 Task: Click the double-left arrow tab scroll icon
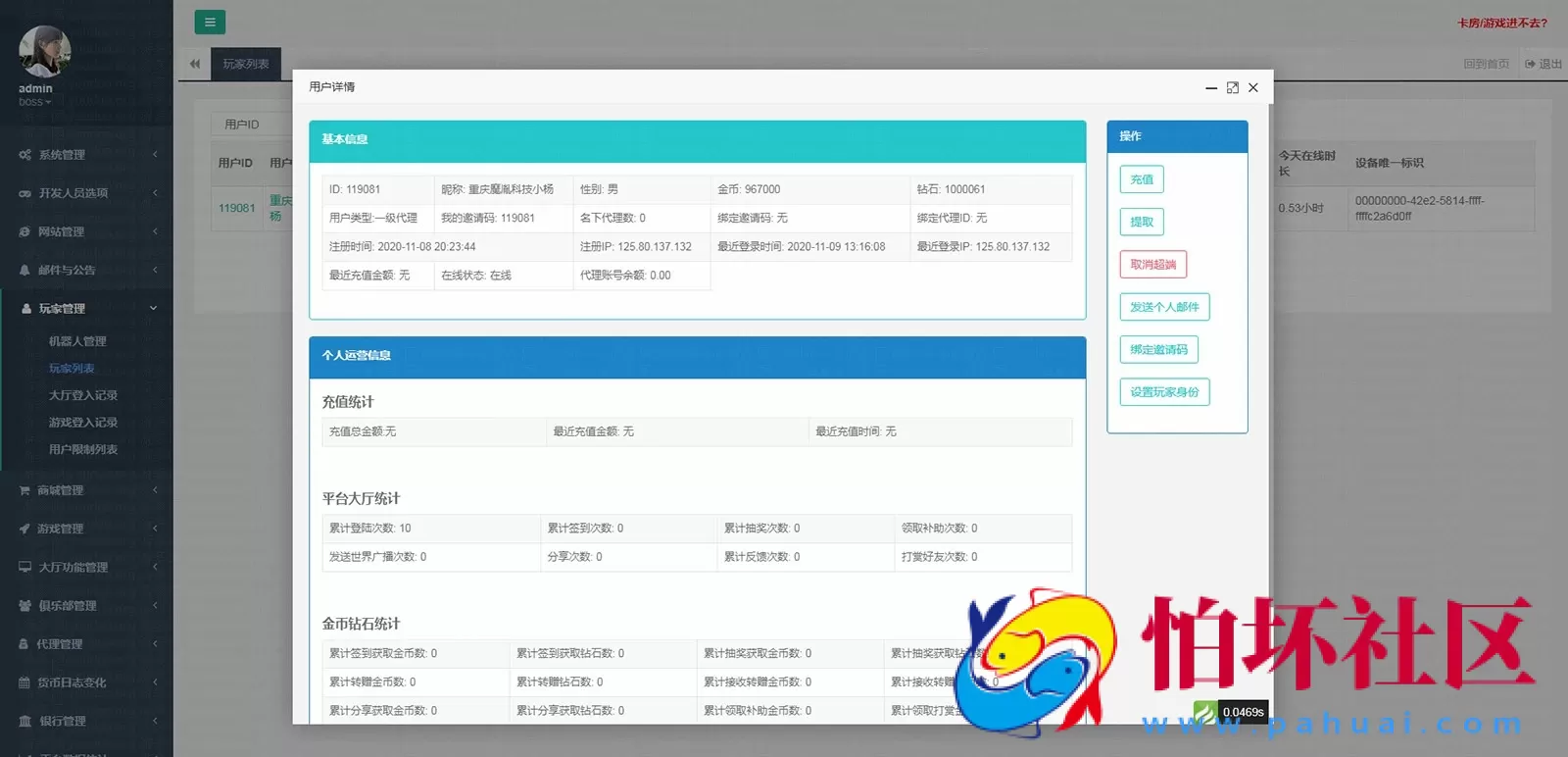[x=194, y=64]
